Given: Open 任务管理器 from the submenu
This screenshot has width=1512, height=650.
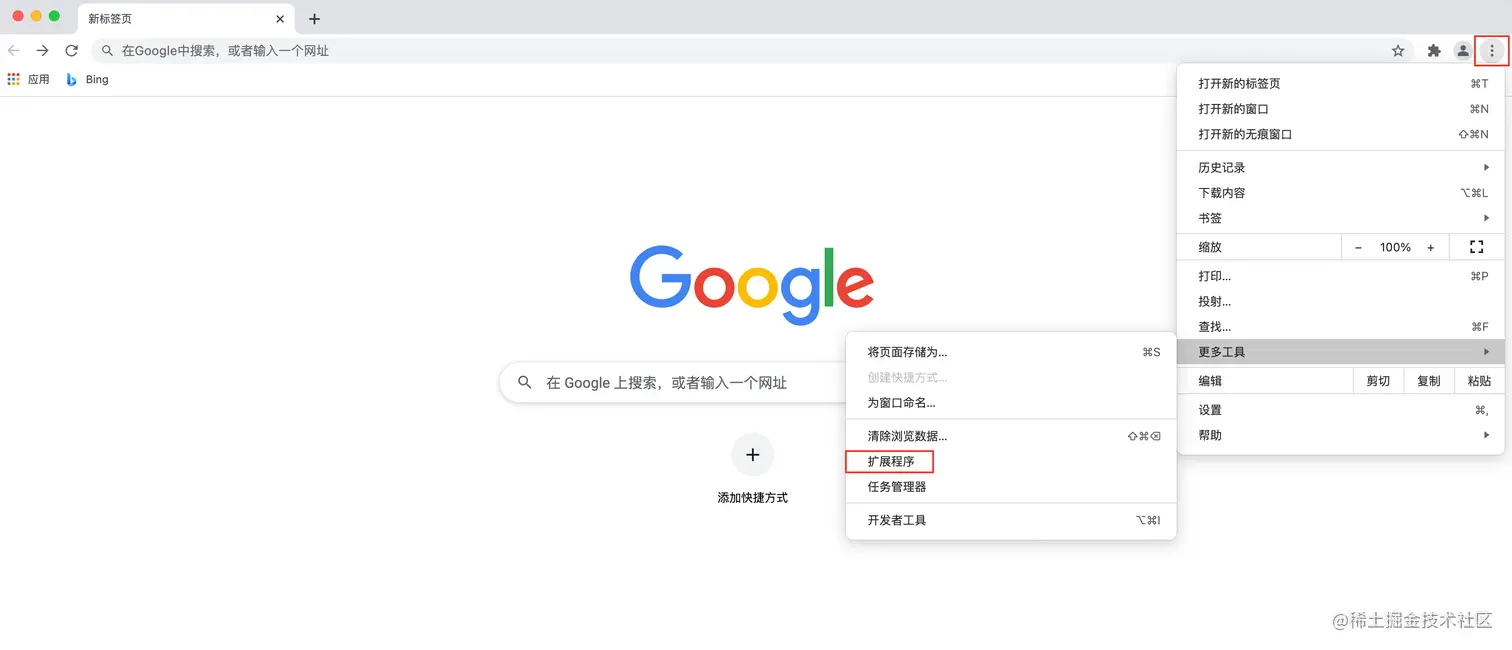Looking at the screenshot, I should click(x=1011, y=487).
